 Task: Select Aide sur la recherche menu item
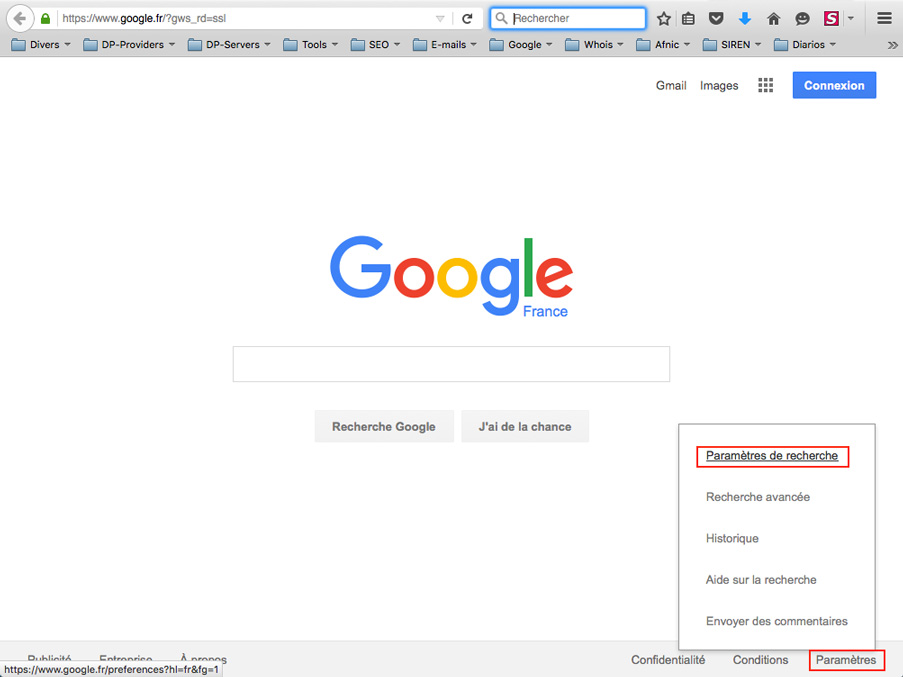pyautogui.click(x=761, y=580)
